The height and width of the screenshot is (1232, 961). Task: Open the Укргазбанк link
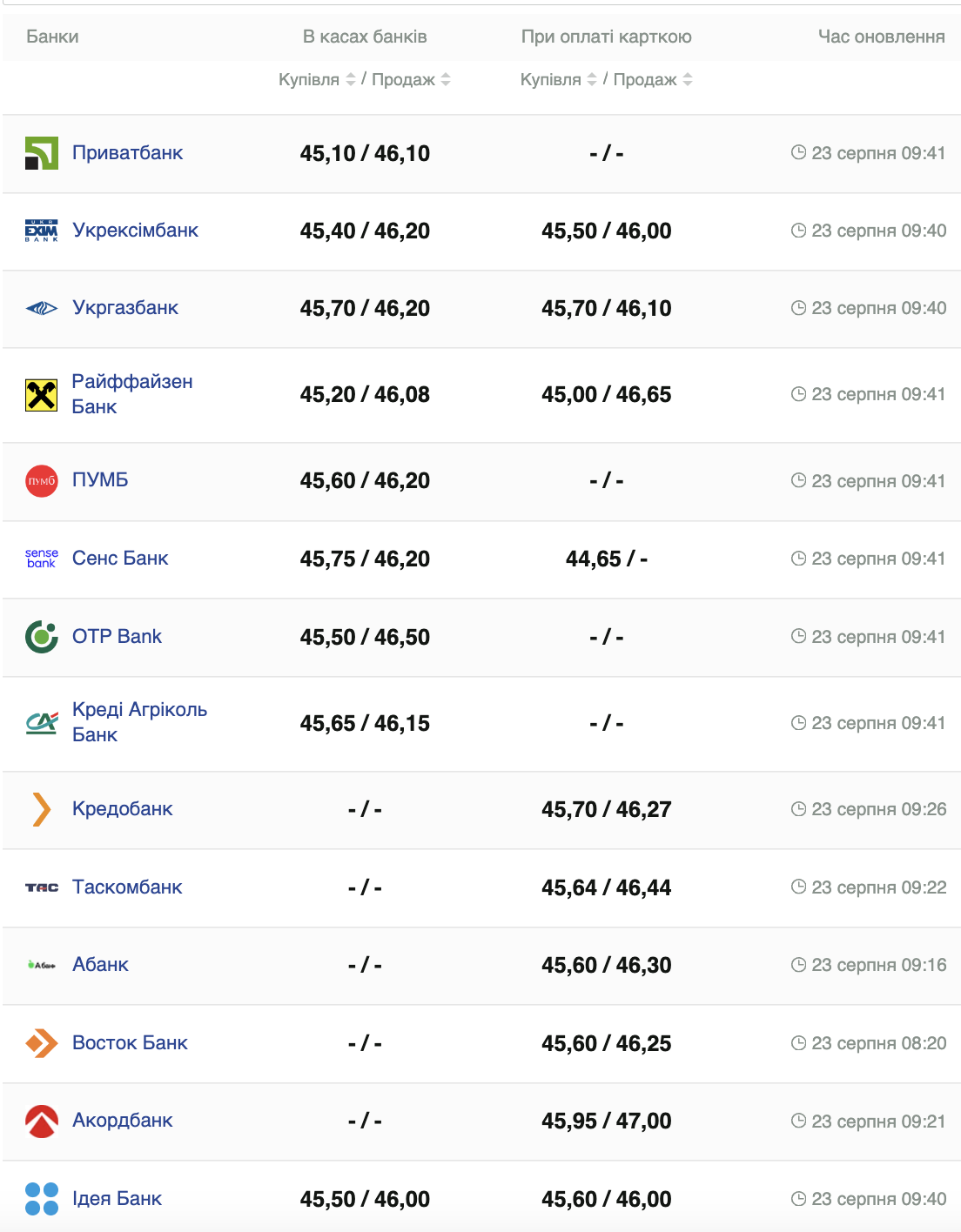(125, 308)
